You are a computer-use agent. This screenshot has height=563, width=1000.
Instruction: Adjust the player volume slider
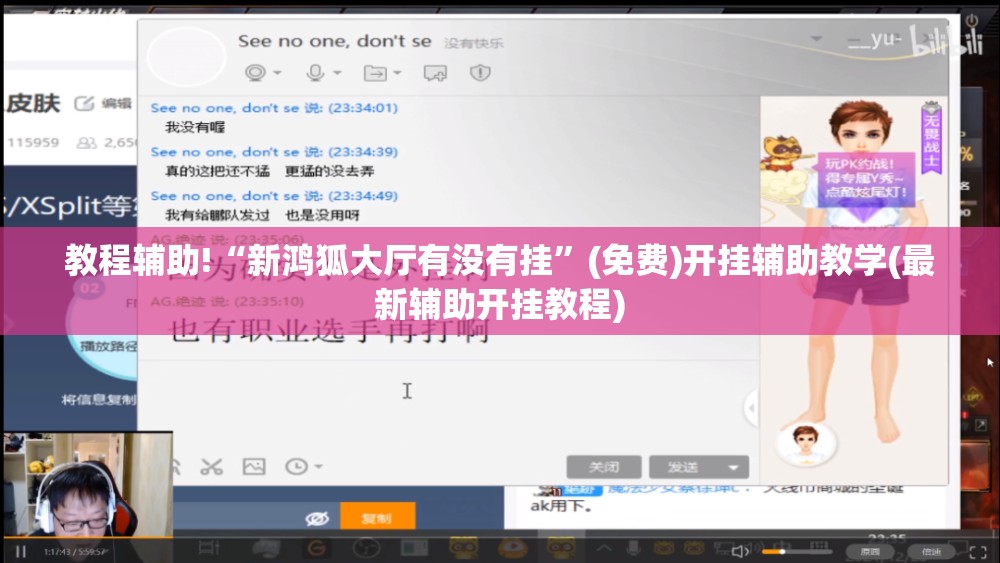[x=797, y=552]
